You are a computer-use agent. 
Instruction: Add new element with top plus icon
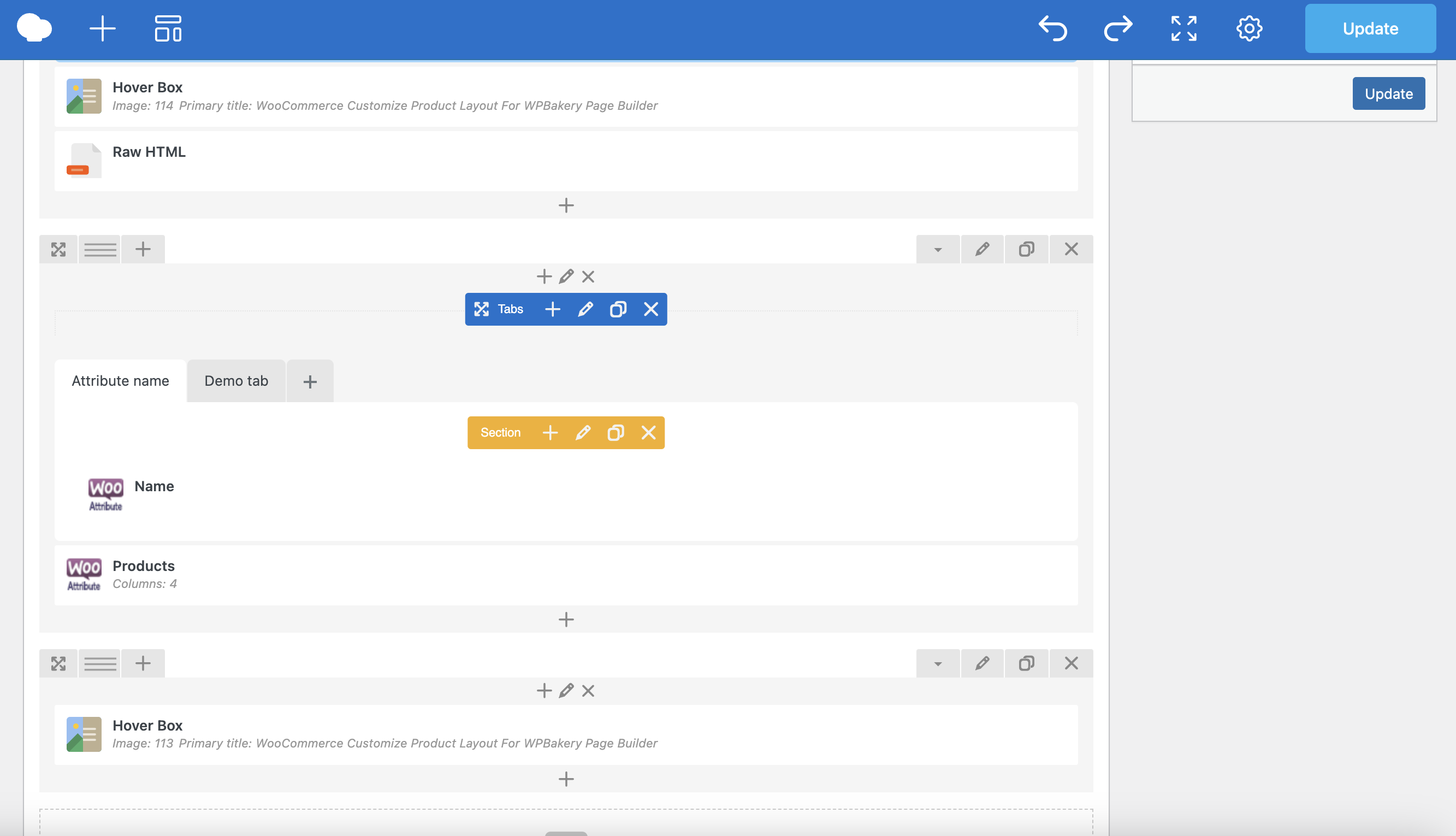coord(103,29)
